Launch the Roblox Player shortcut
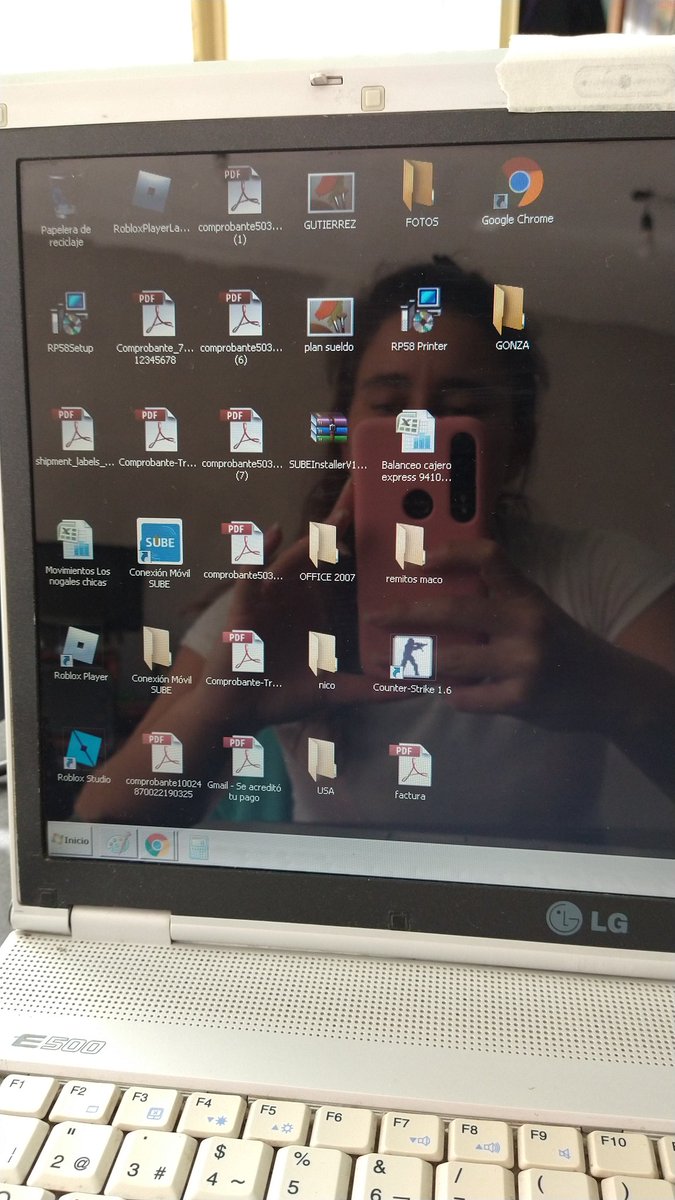The width and height of the screenshot is (675, 1200). coord(80,647)
